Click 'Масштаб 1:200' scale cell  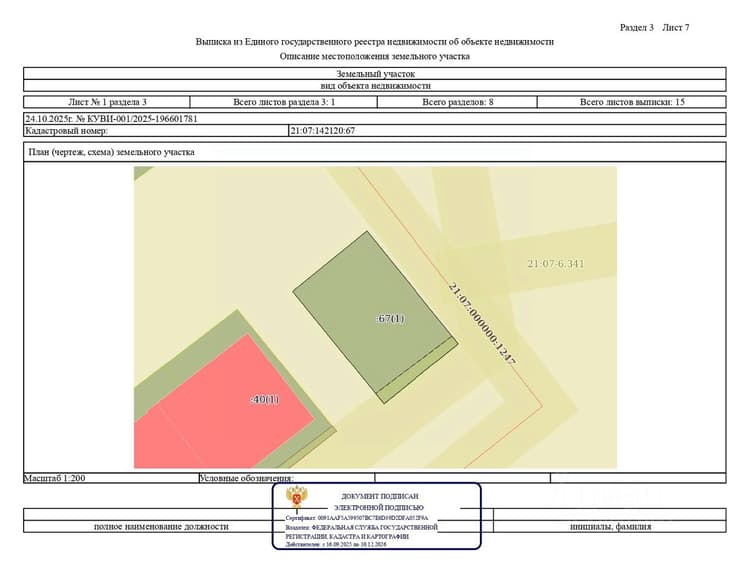point(111,478)
